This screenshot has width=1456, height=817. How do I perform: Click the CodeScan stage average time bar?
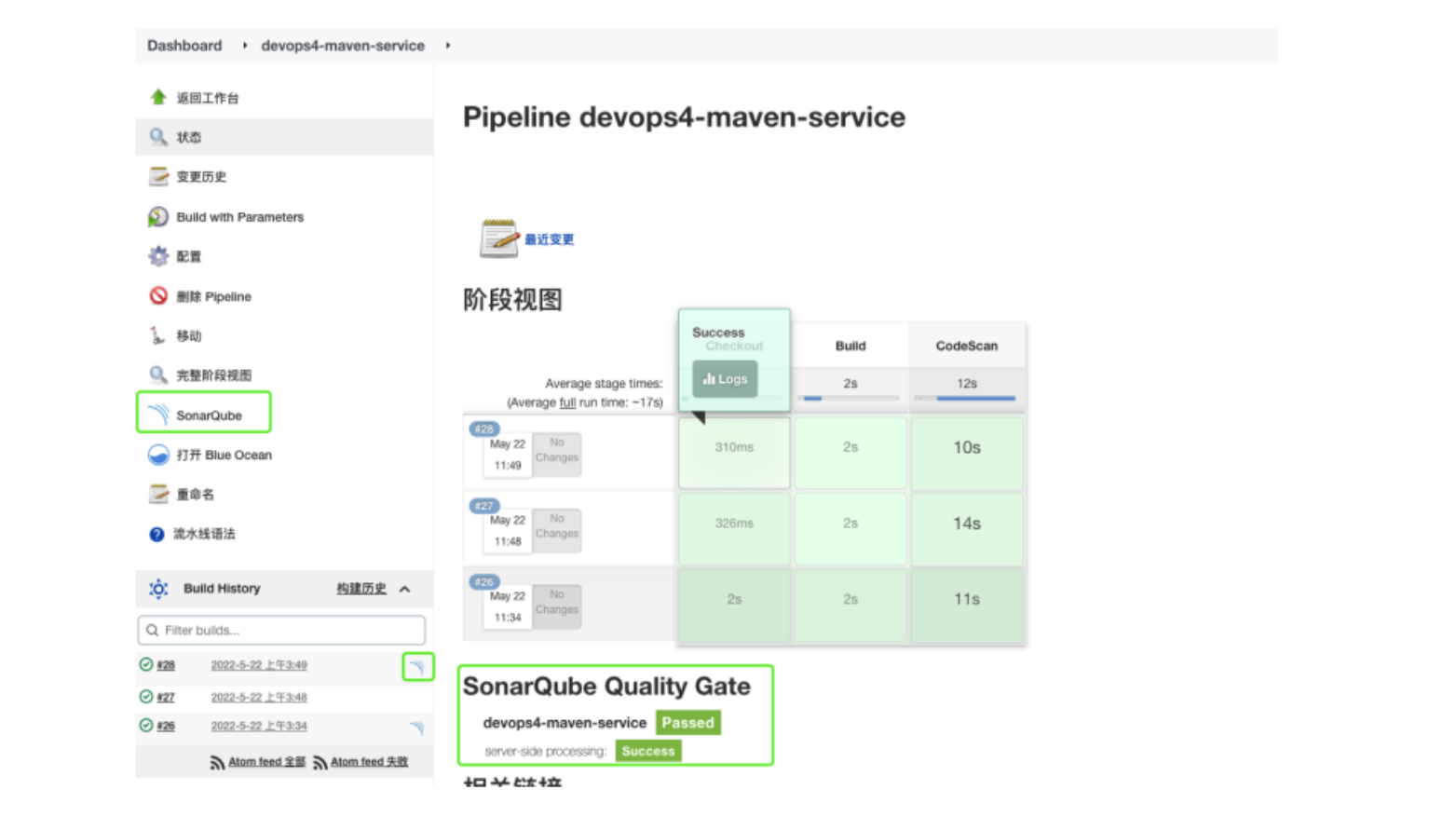(966, 398)
